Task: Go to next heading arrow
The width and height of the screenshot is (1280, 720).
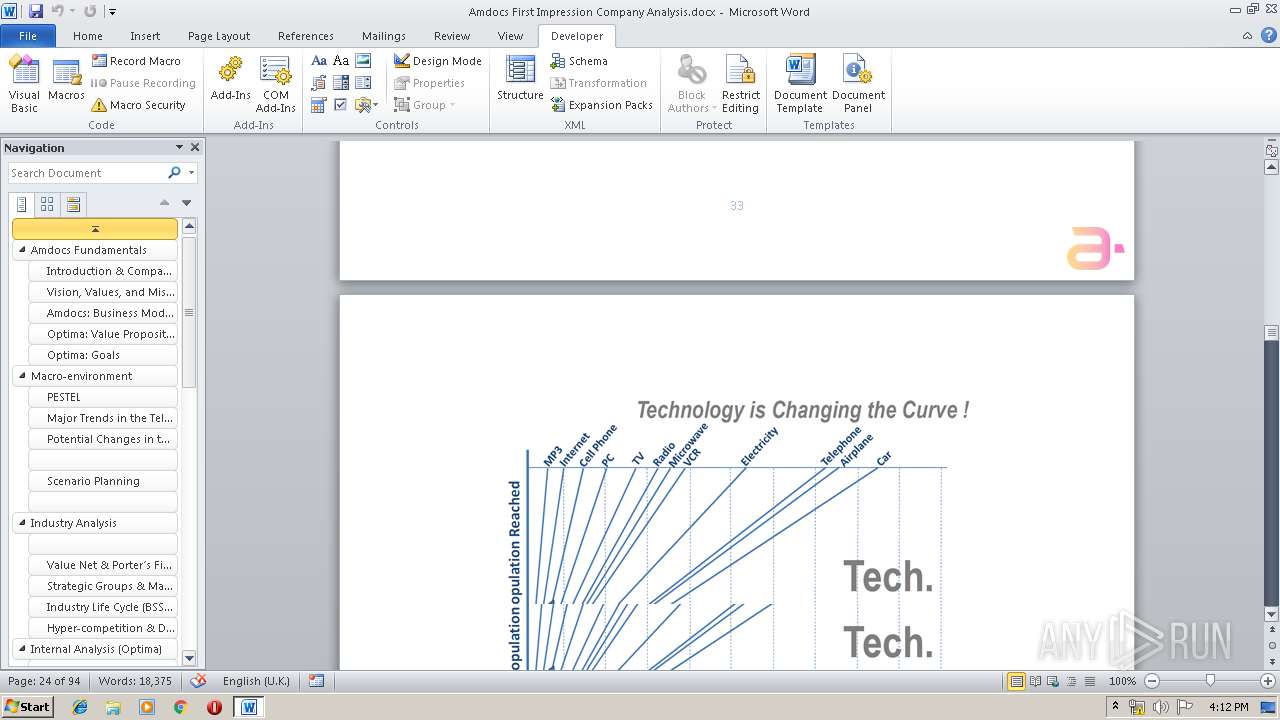Action: pyautogui.click(x=186, y=203)
